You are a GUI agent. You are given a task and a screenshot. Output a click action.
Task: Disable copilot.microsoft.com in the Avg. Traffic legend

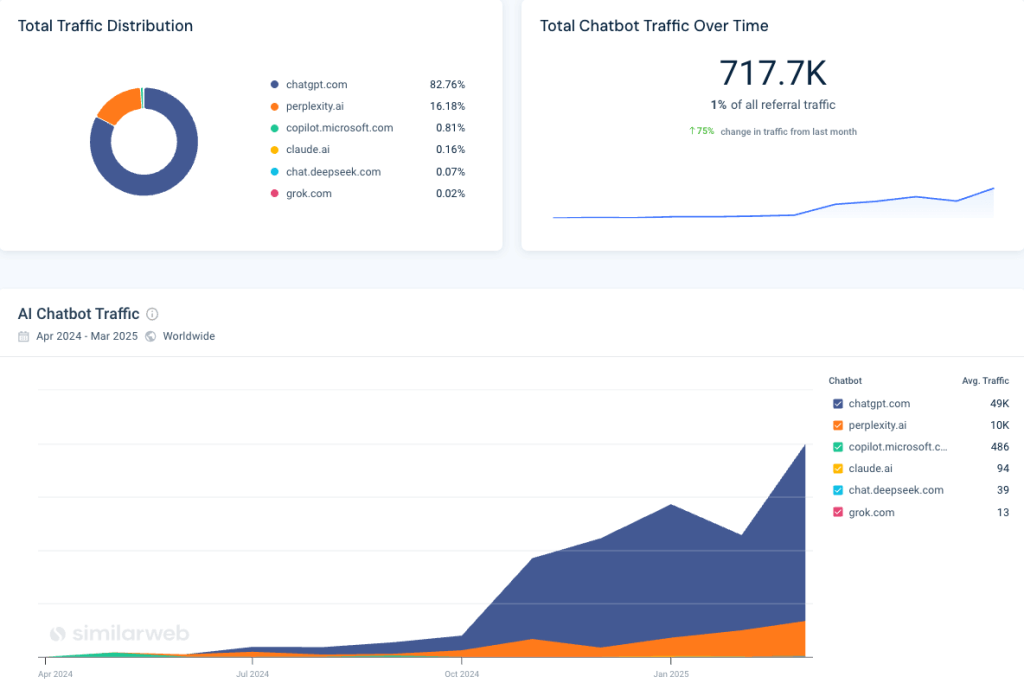pos(840,447)
